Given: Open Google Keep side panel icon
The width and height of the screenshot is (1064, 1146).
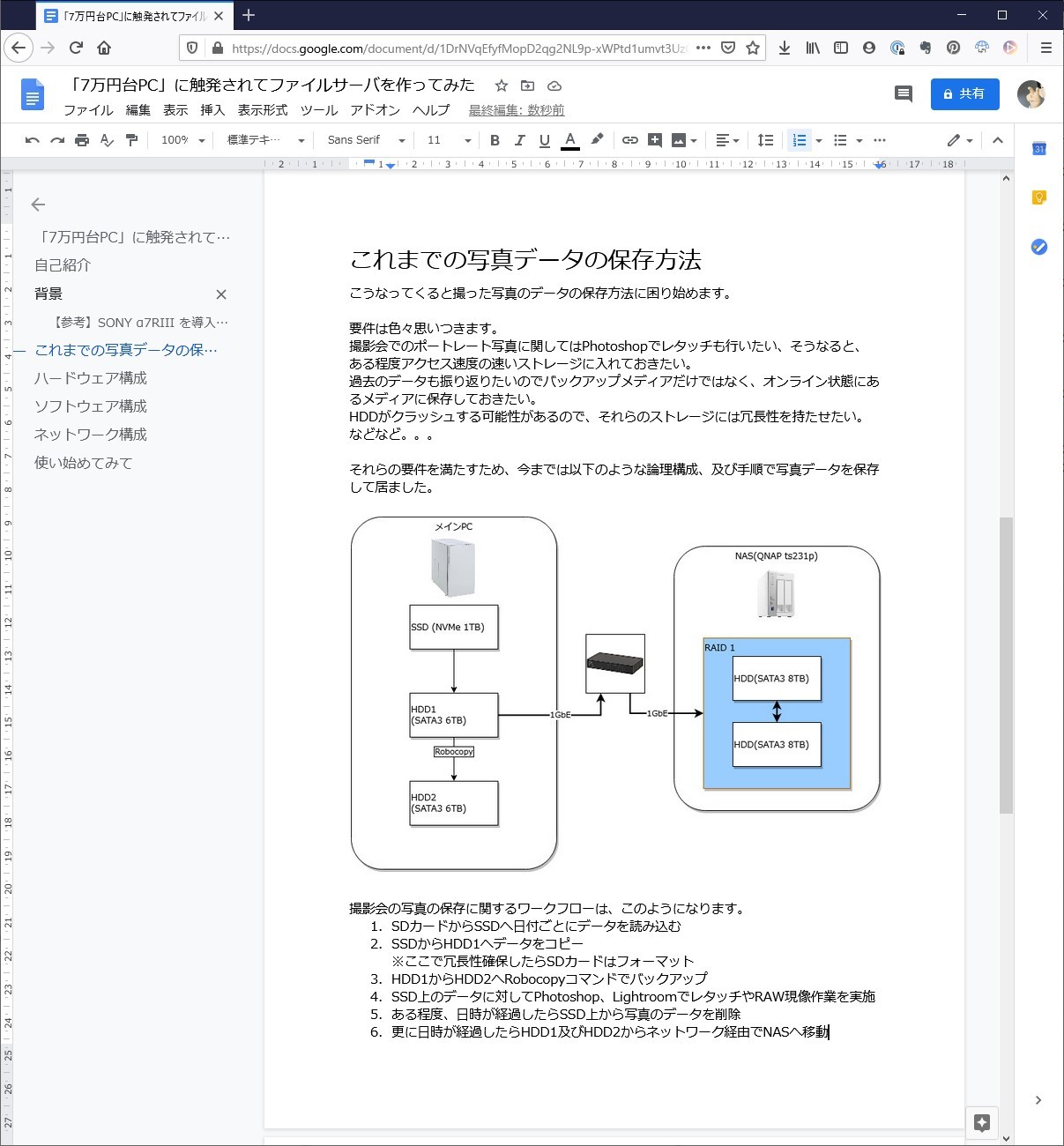Looking at the screenshot, I should pos(1039,197).
